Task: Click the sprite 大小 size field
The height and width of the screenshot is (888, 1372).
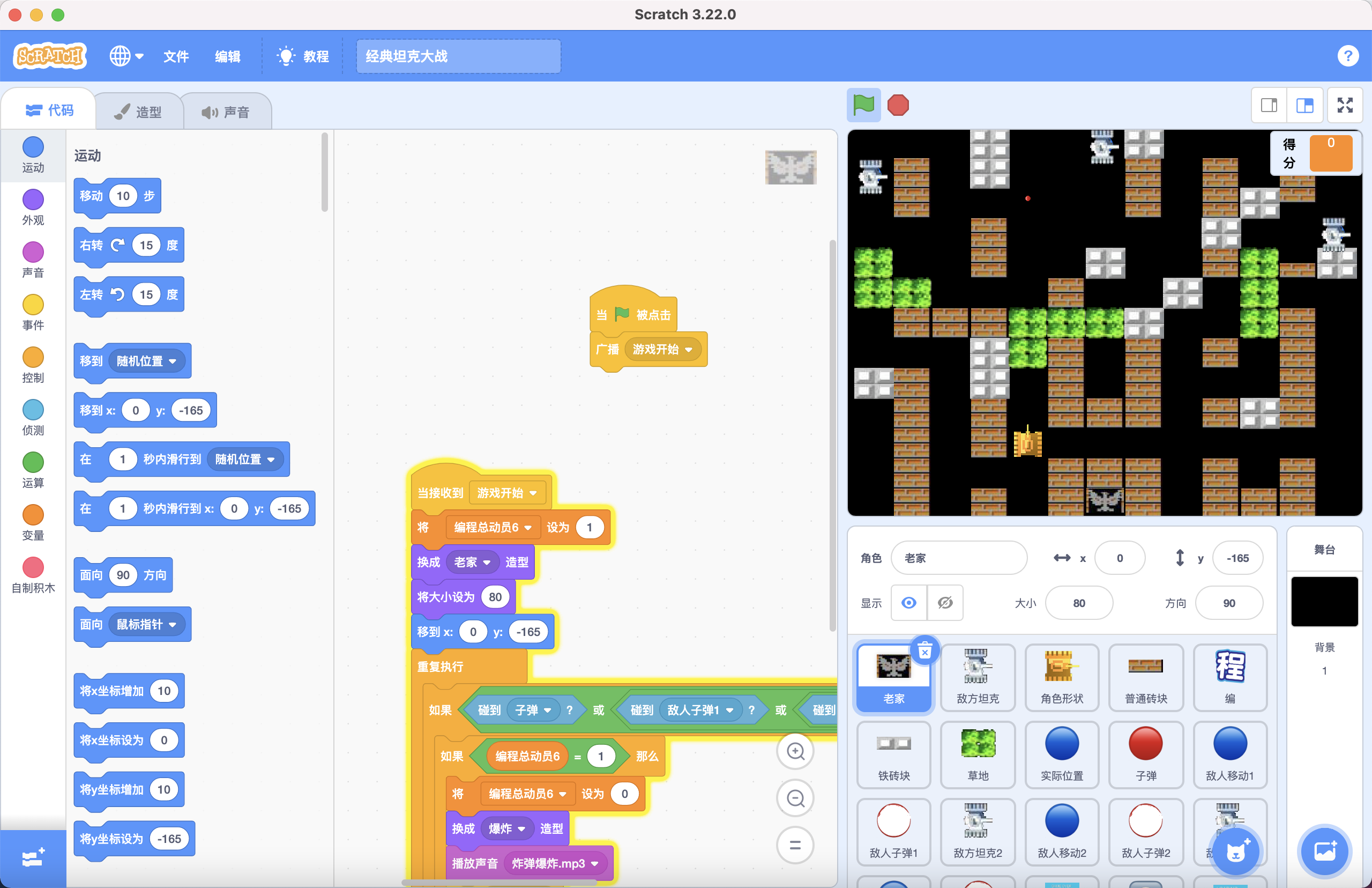Action: (1079, 603)
